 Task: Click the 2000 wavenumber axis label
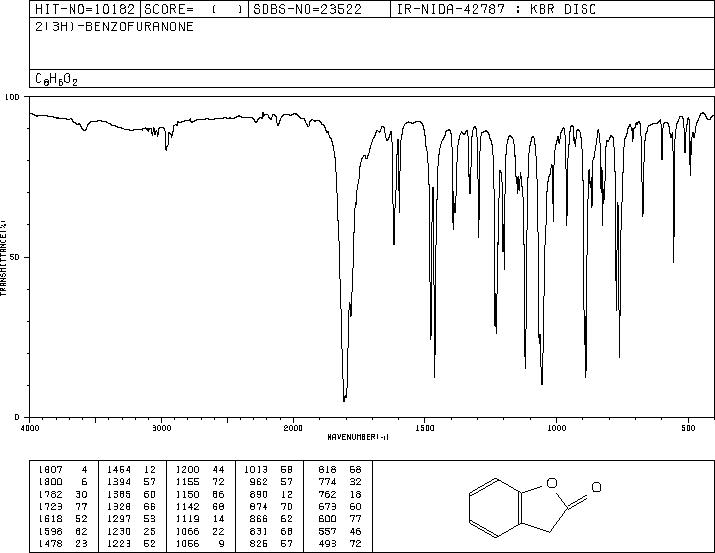pos(293,428)
